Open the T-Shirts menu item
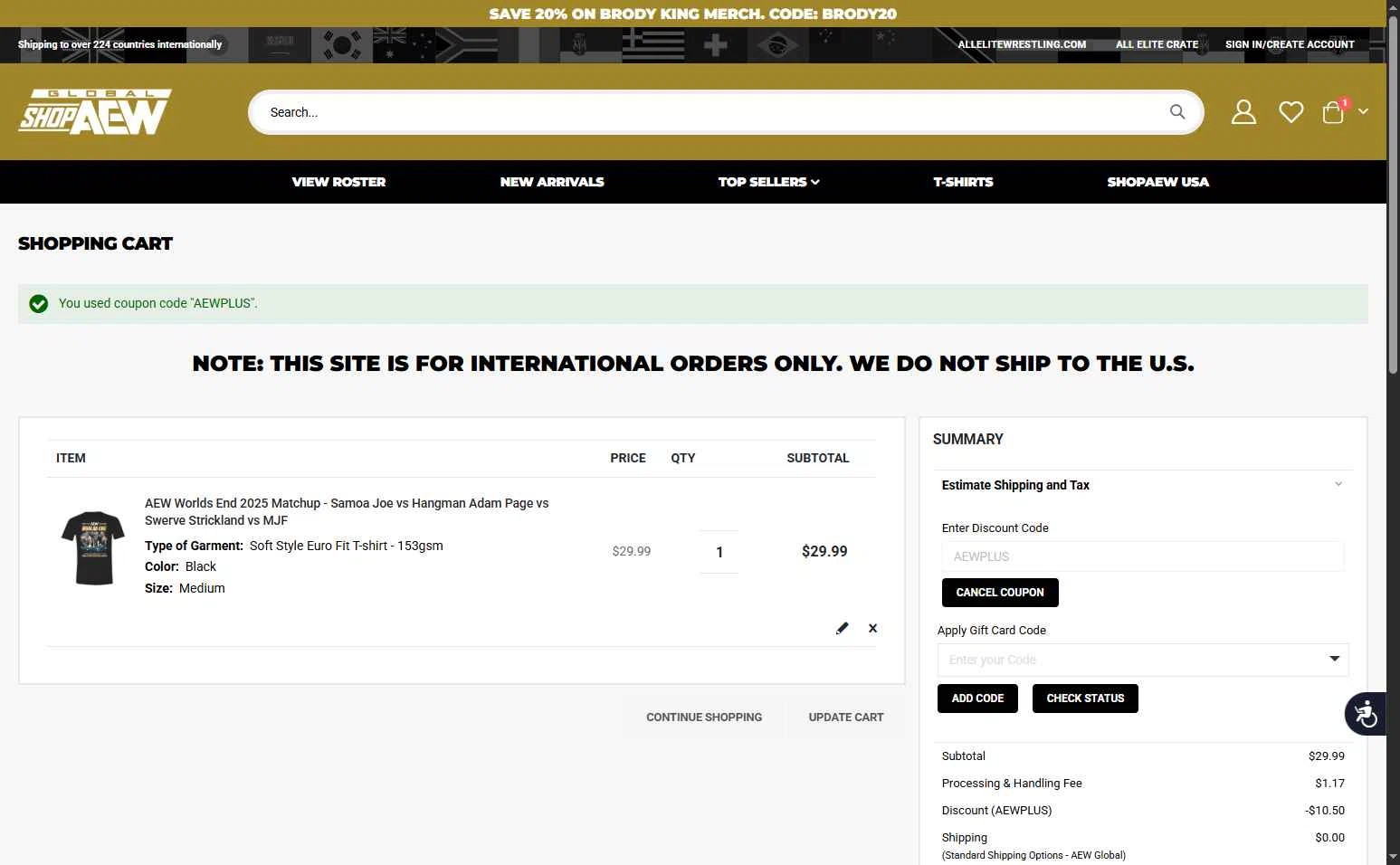1400x865 pixels. (x=963, y=182)
